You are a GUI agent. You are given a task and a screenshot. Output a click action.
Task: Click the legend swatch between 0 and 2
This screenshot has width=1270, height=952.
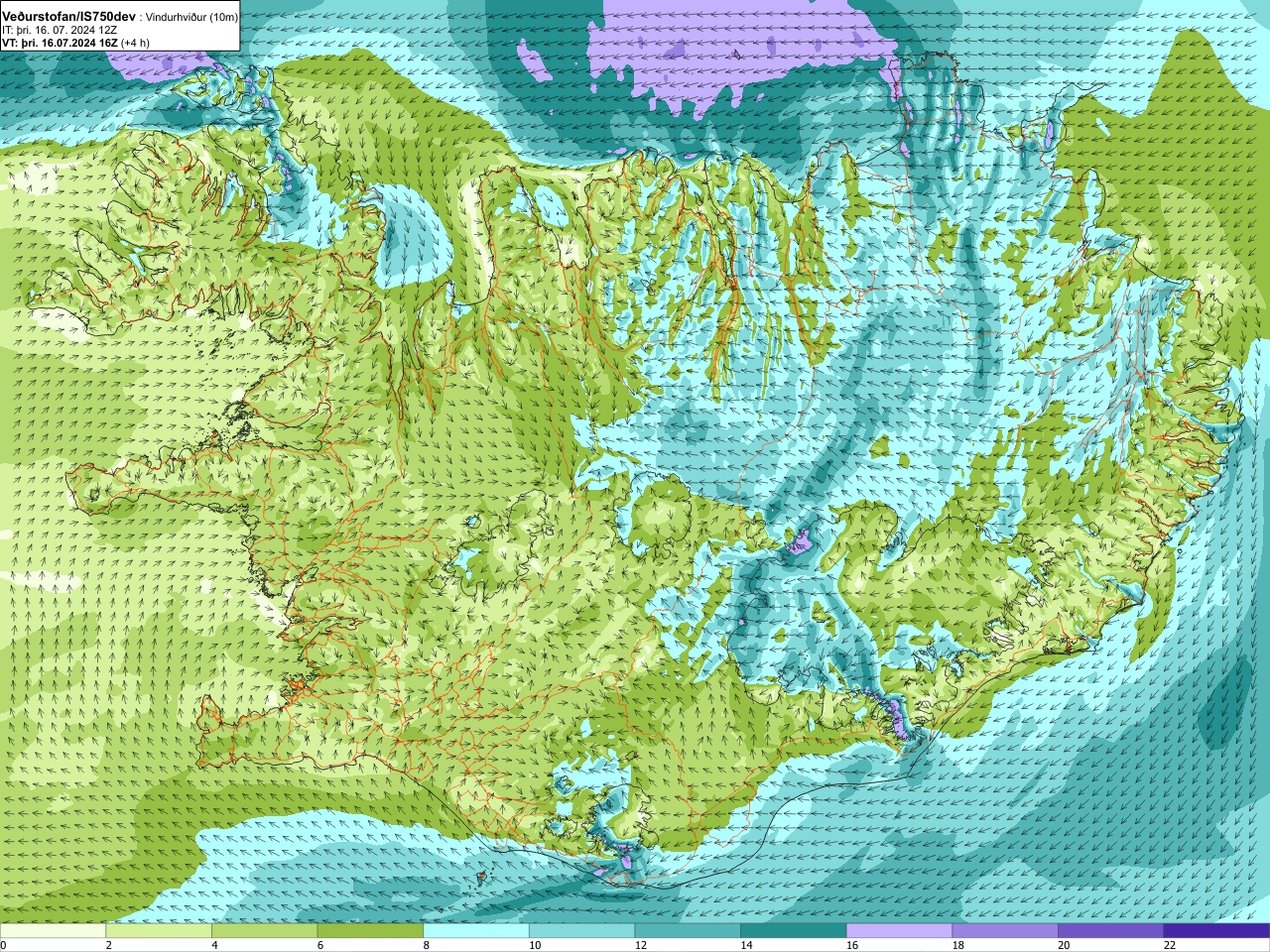coord(53,931)
